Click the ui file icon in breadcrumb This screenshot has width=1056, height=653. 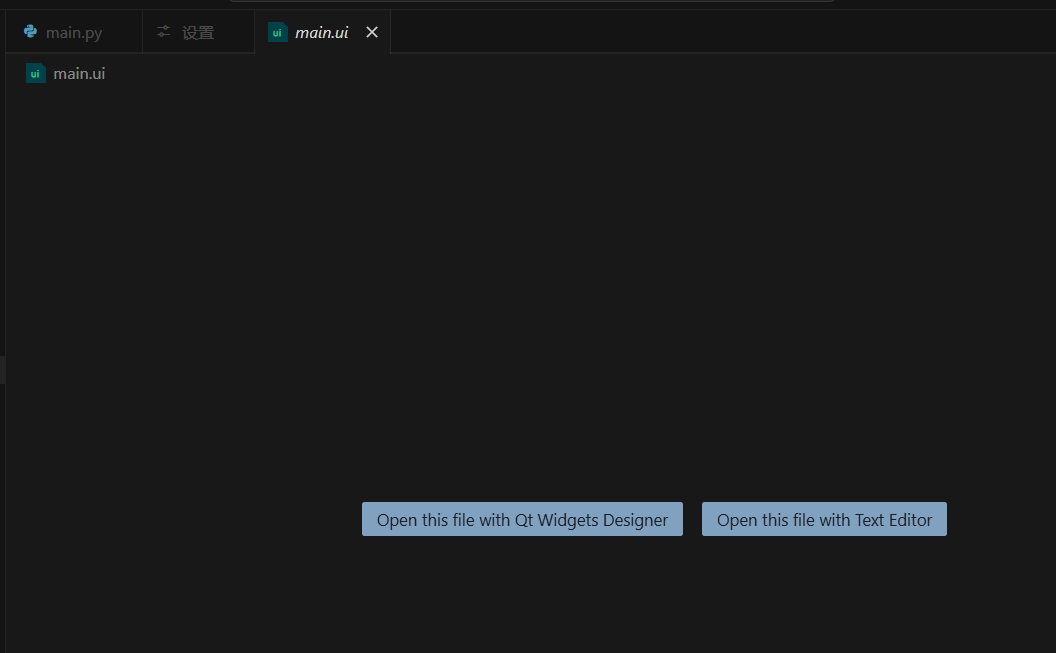coord(35,73)
